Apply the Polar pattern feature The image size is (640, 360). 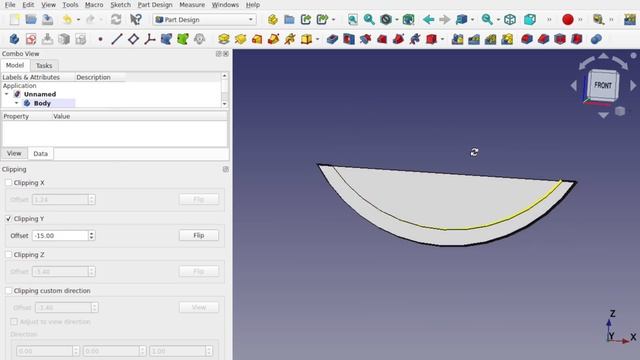pos(490,39)
